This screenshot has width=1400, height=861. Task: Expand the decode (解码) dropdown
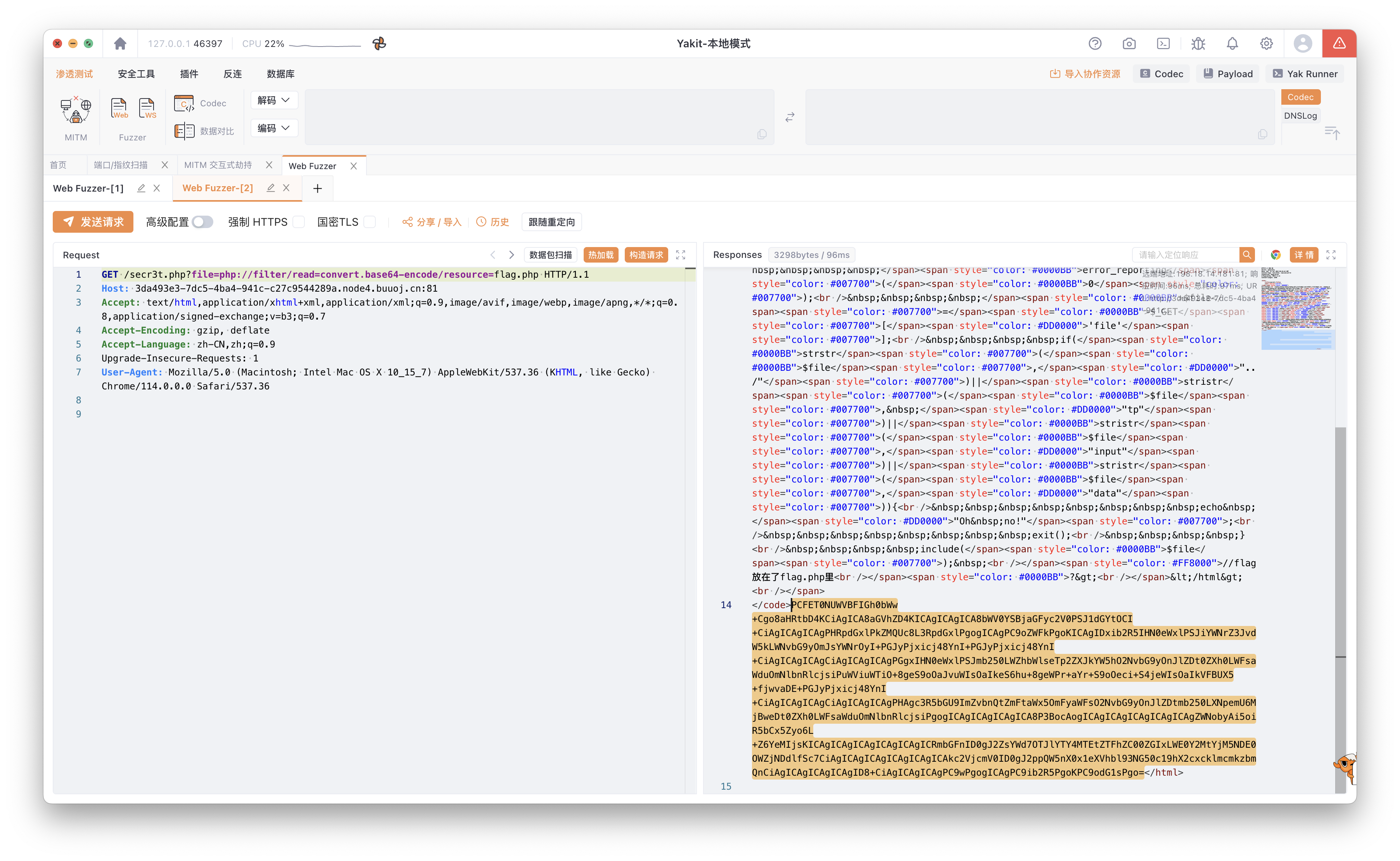274,100
